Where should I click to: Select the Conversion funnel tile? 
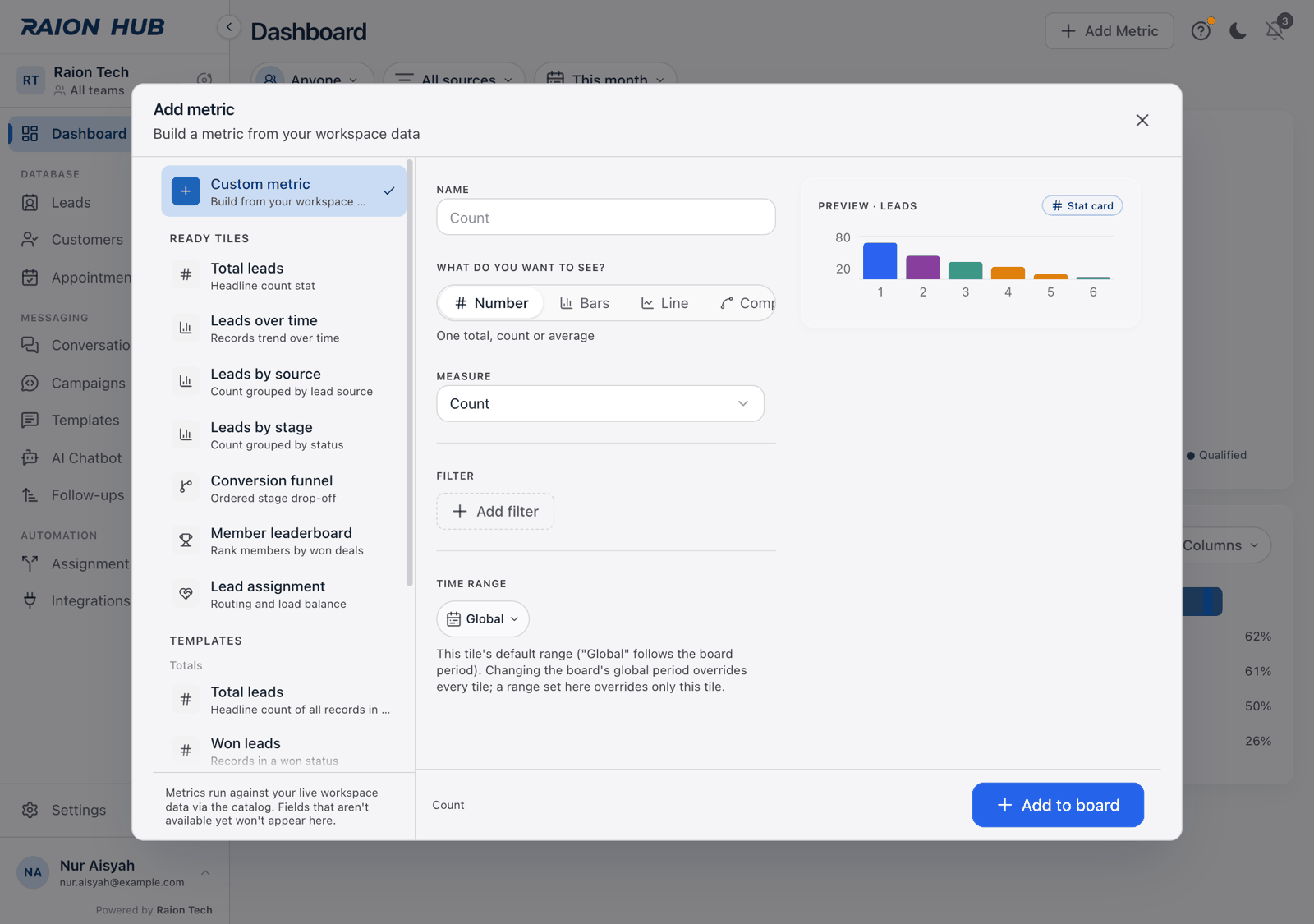point(283,488)
